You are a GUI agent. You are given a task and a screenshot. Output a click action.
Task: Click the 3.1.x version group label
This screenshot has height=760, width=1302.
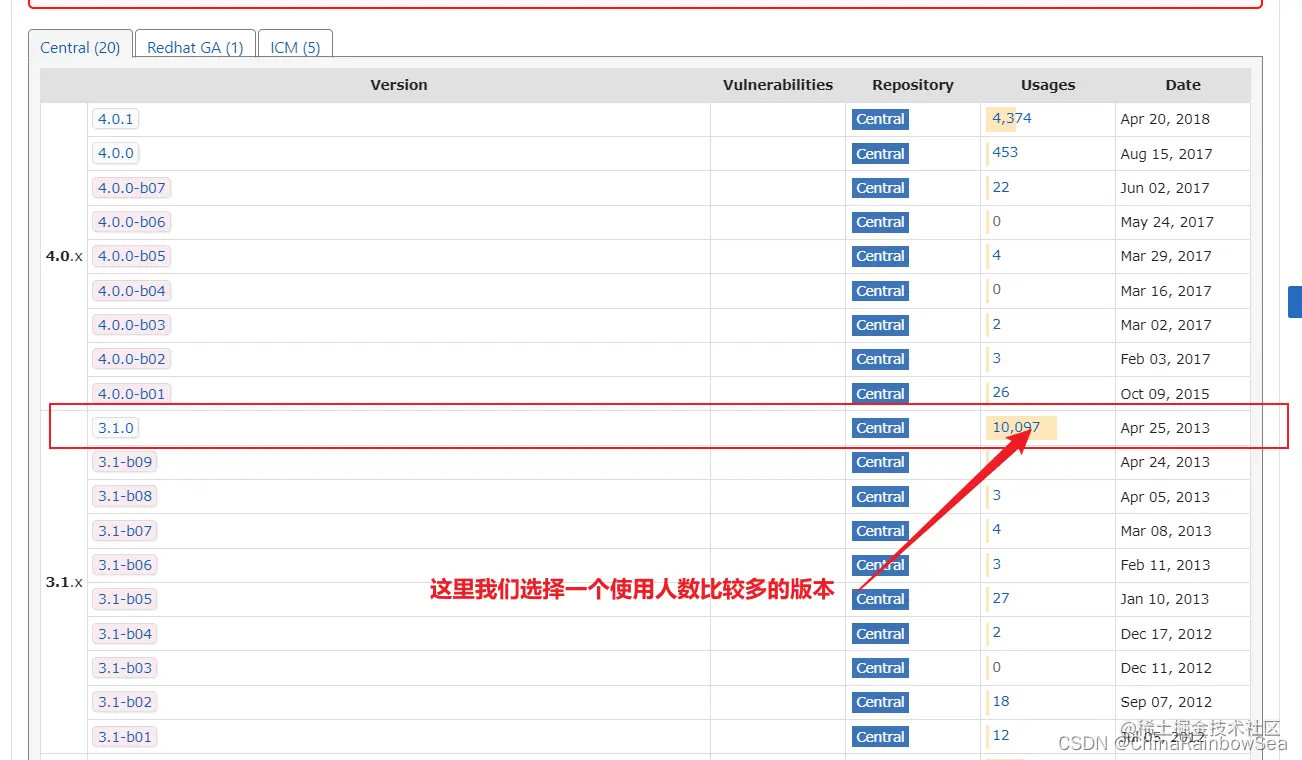click(x=64, y=581)
